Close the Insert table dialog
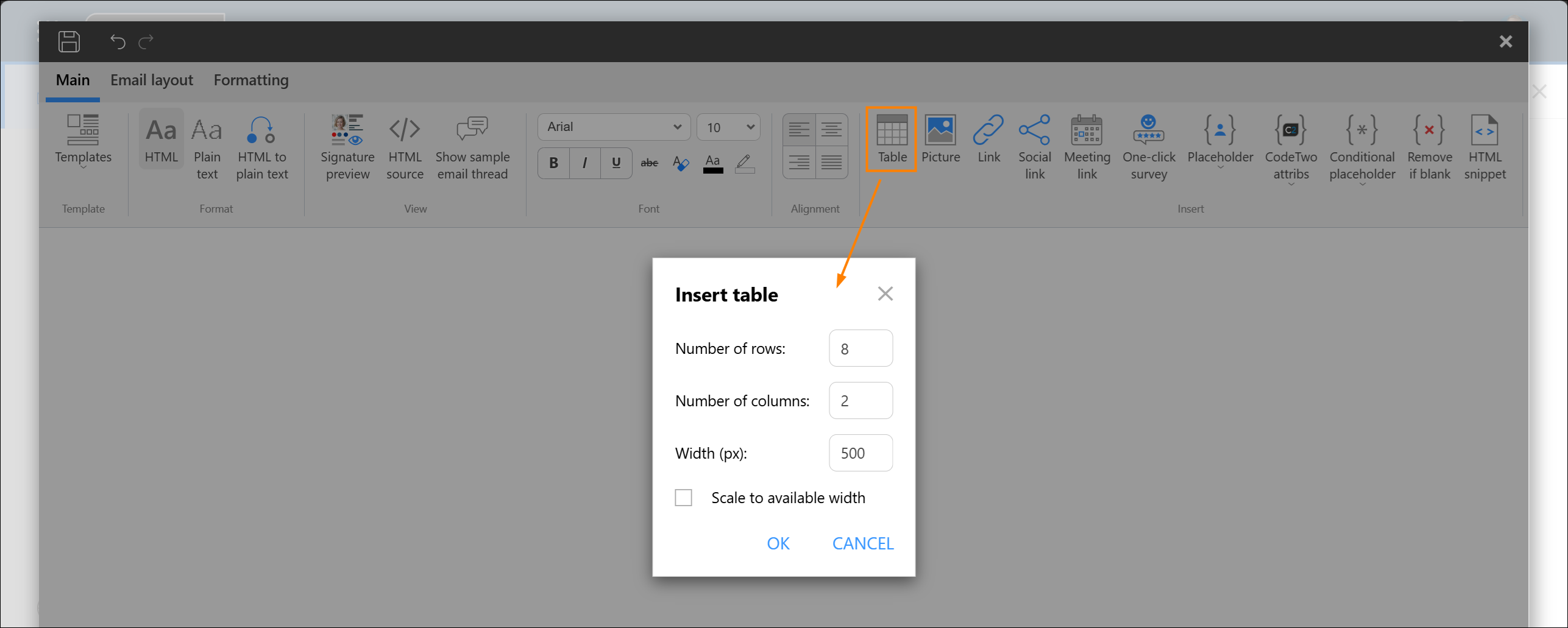 pos(885,294)
